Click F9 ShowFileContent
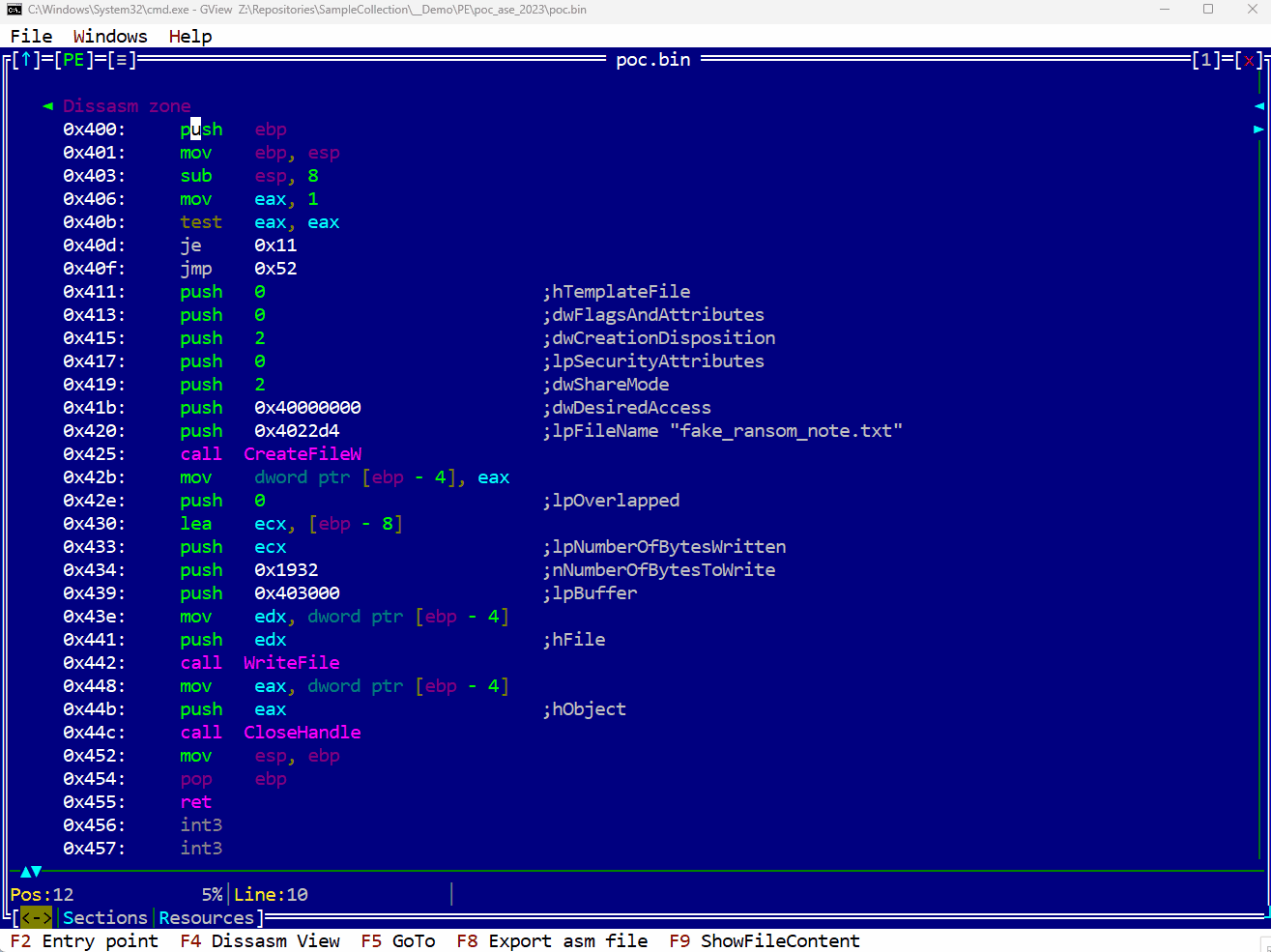 [x=765, y=941]
